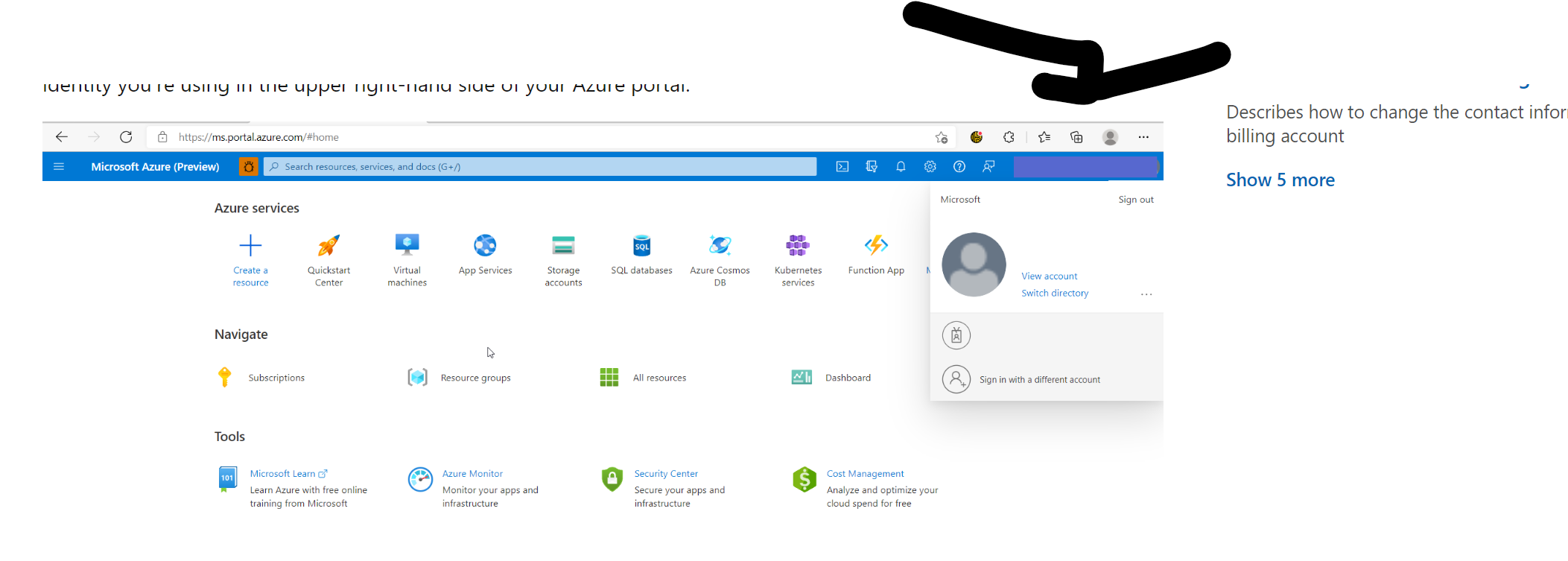Image resolution: width=1568 pixels, height=561 pixels.
Task: Open the Favorites list icon
Action: coord(1044,137)
